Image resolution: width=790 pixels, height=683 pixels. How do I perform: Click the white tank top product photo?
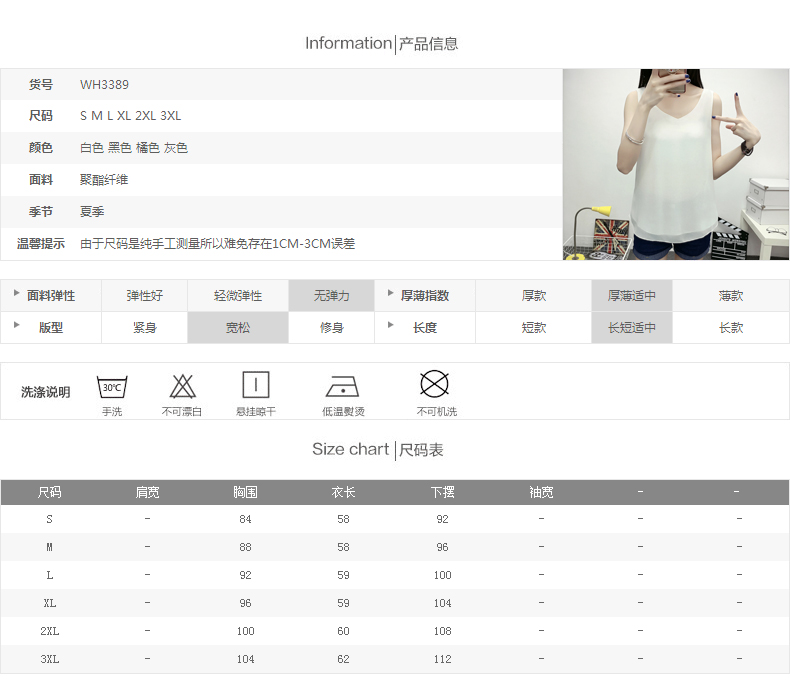(x=676, y=164)
